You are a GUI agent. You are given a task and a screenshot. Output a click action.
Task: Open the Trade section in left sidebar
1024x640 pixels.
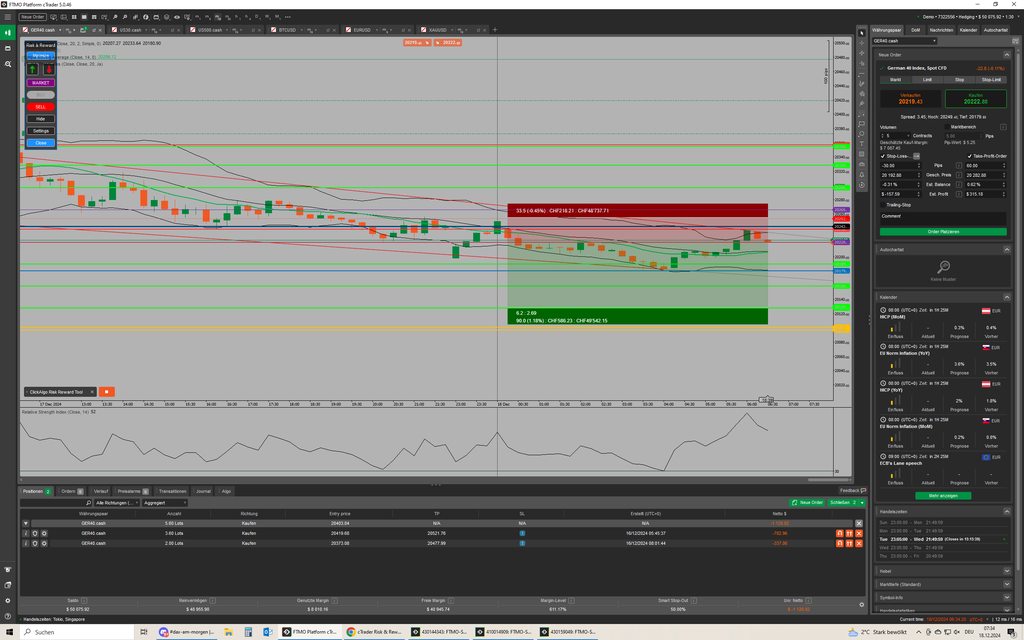coord(8,33)
